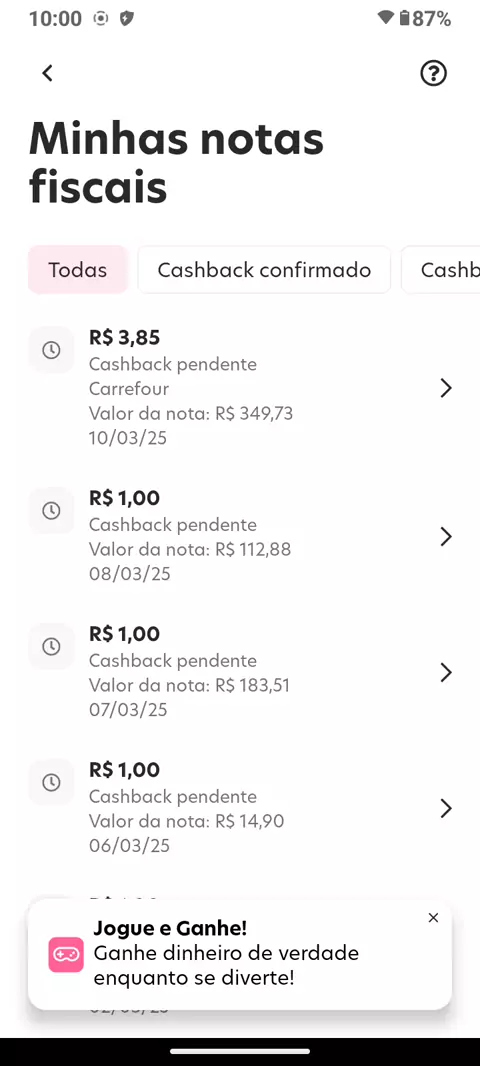Tap clock icon beside R$ 3,85 cashback
The width and height of the screenshot is (480, 1066).
(51, 350)
